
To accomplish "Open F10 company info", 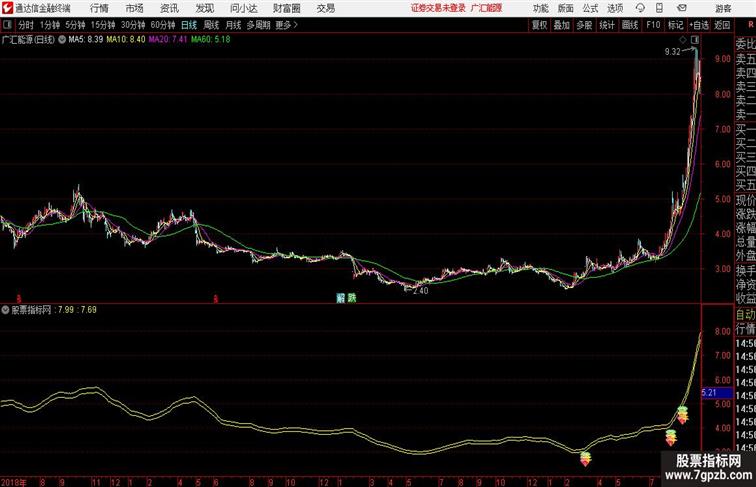I will [653, 25].
